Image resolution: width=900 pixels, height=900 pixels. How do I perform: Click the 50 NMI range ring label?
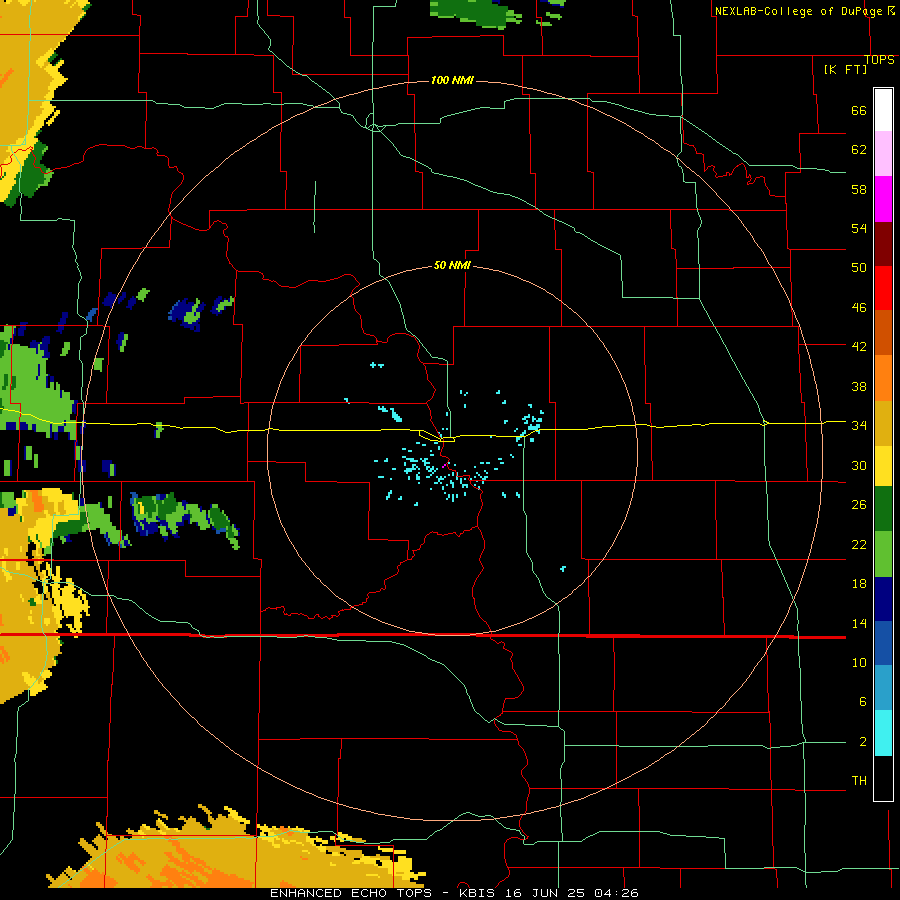click(452, 265)
